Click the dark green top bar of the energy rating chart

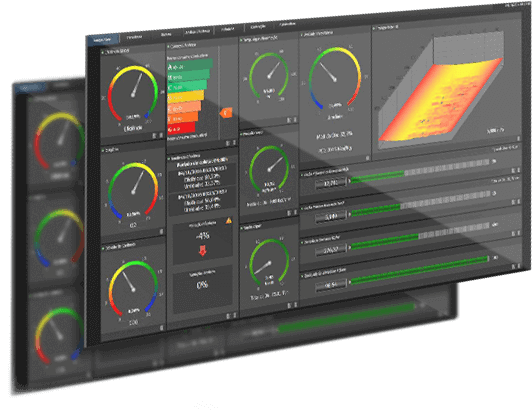click(x=190, y=65)
